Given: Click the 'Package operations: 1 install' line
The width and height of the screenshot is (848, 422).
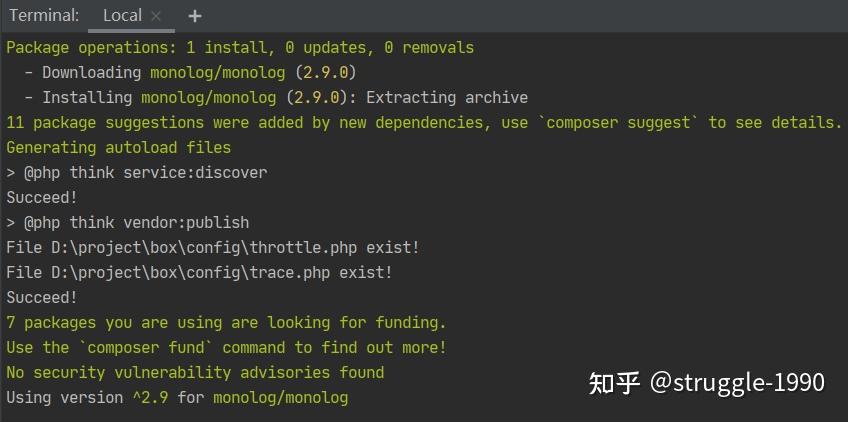Looking at the screenshot, I should point(240,48).
